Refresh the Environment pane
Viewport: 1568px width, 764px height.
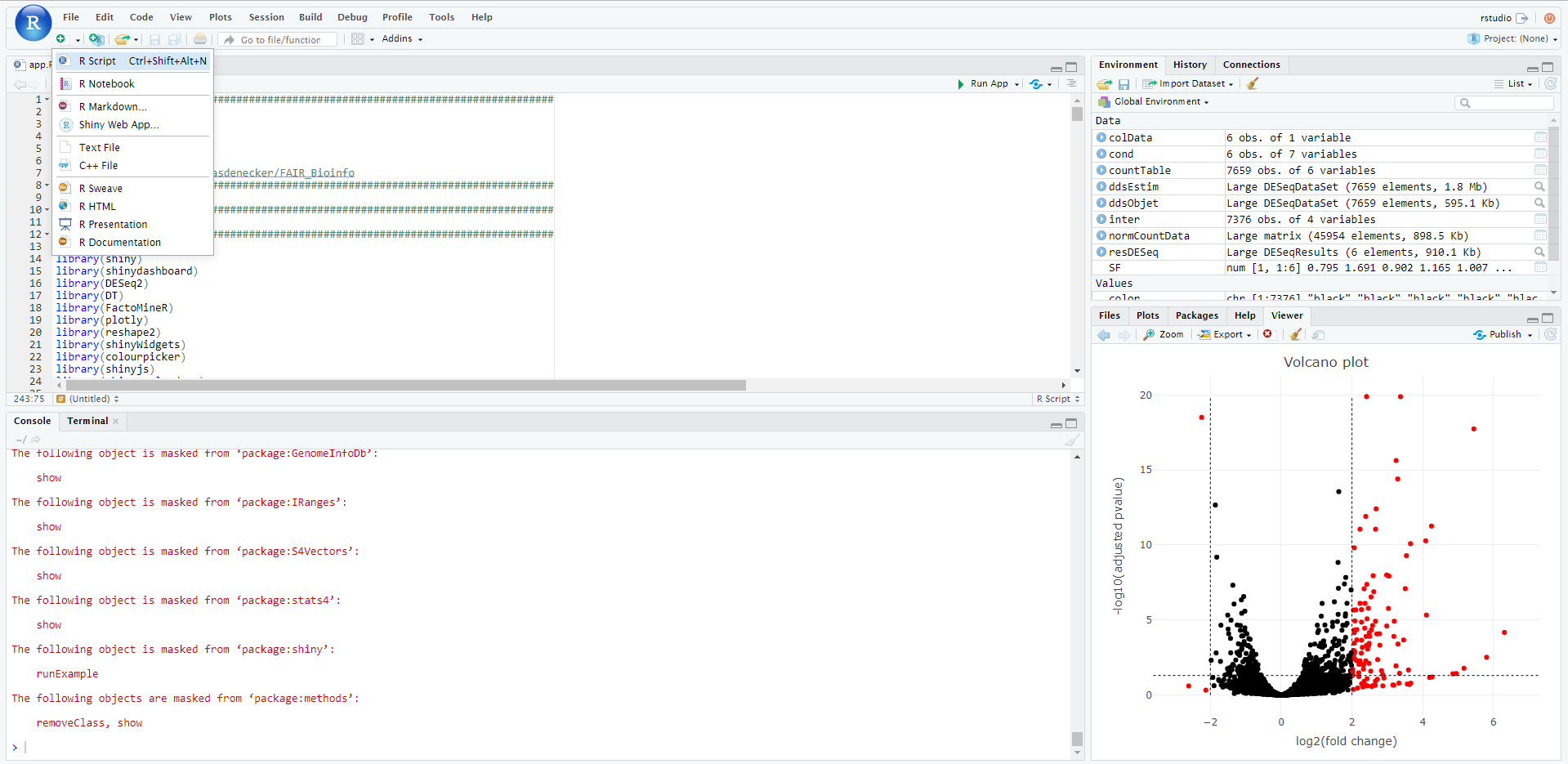click(1550, 83)
